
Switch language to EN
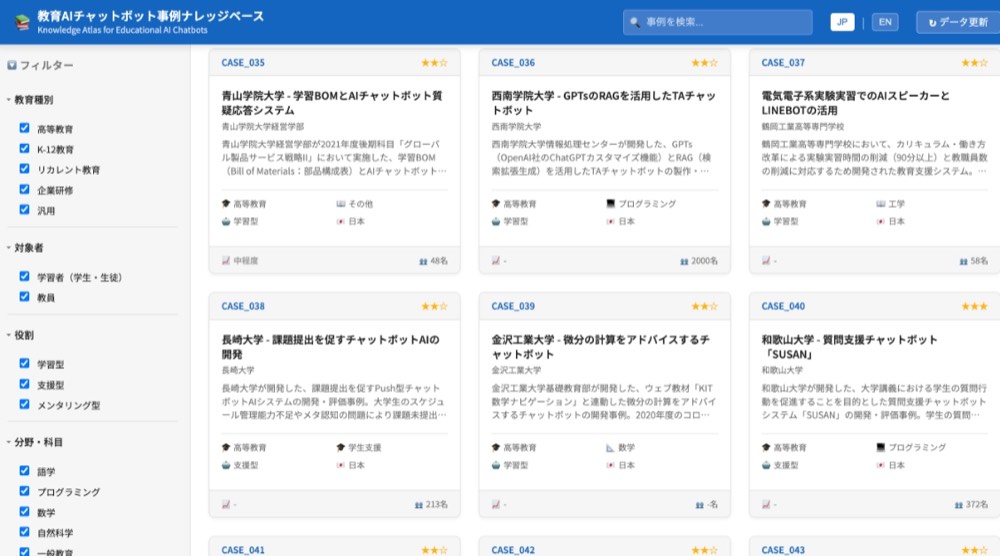tap(885, 22)
